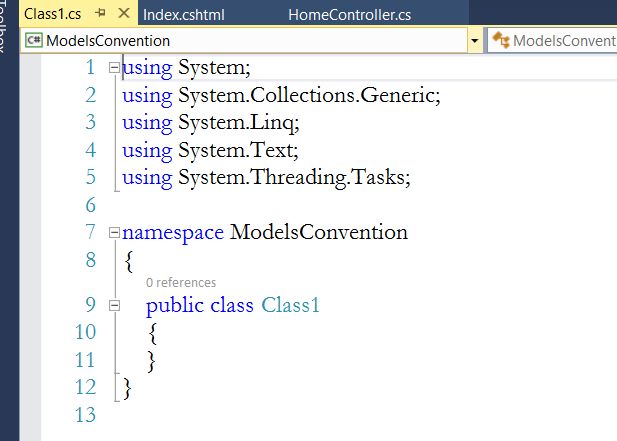Open the Toolbox side panel
Viewport: 617px width, 441px height.
click(3, 26)
